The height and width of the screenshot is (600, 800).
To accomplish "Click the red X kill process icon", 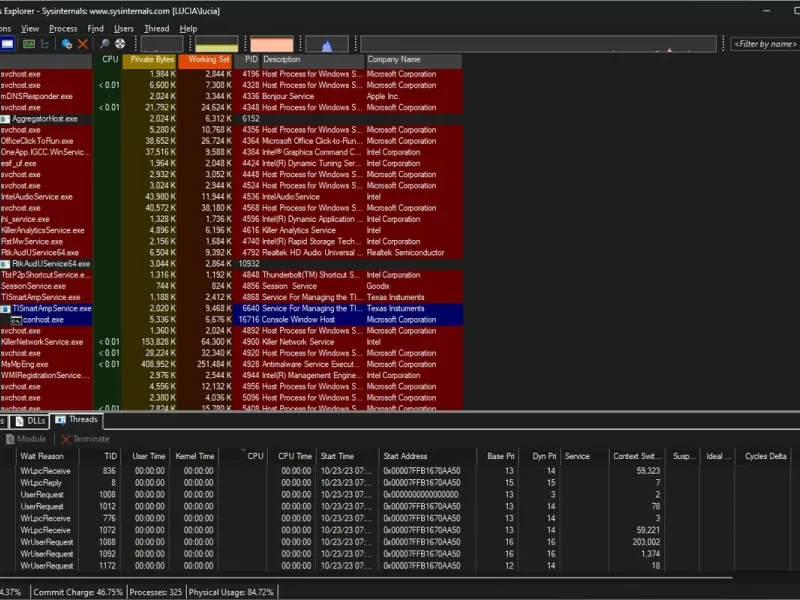I will click(x=83, y=44).
